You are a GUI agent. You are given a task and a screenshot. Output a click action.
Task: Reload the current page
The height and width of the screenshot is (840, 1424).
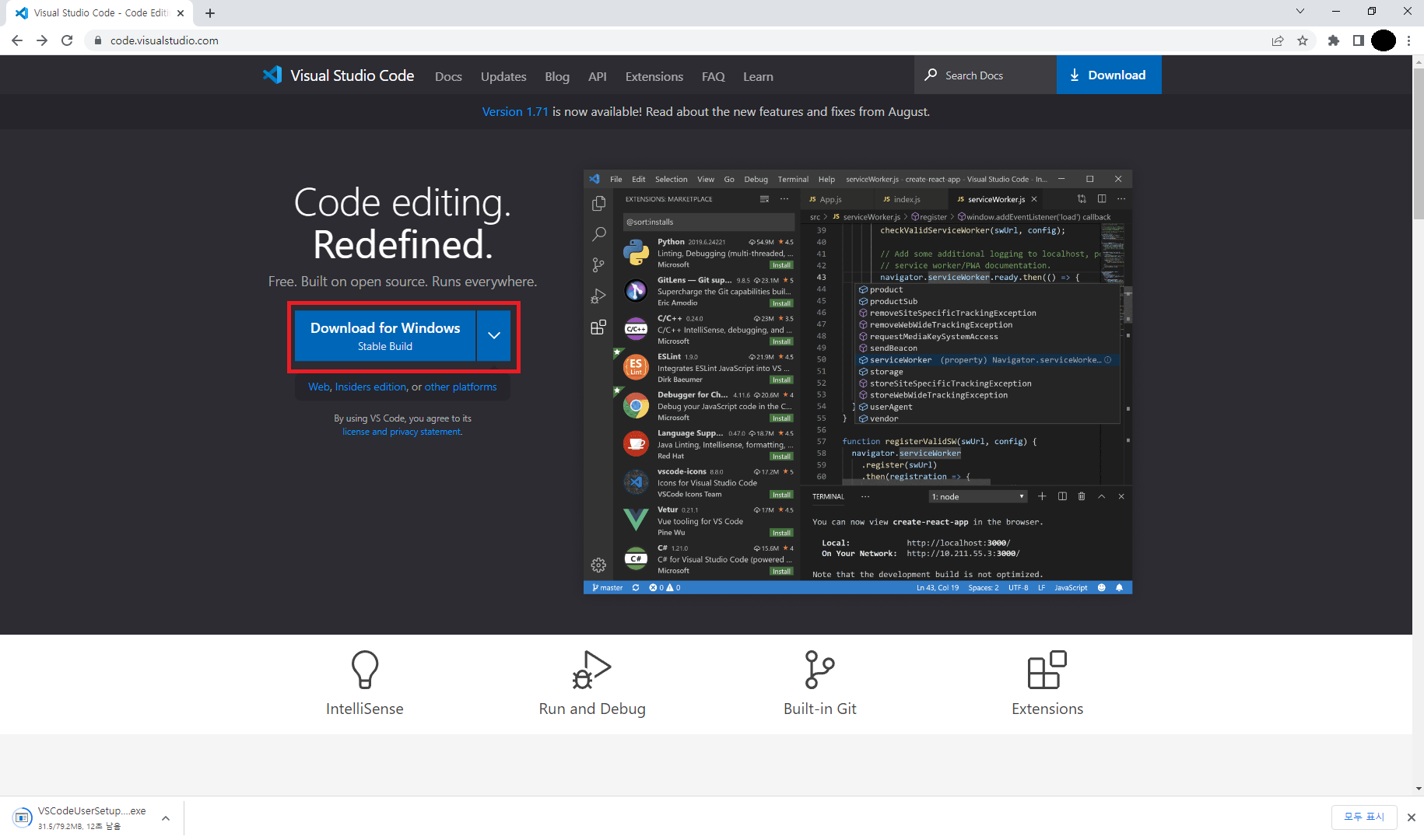[67, 40]
